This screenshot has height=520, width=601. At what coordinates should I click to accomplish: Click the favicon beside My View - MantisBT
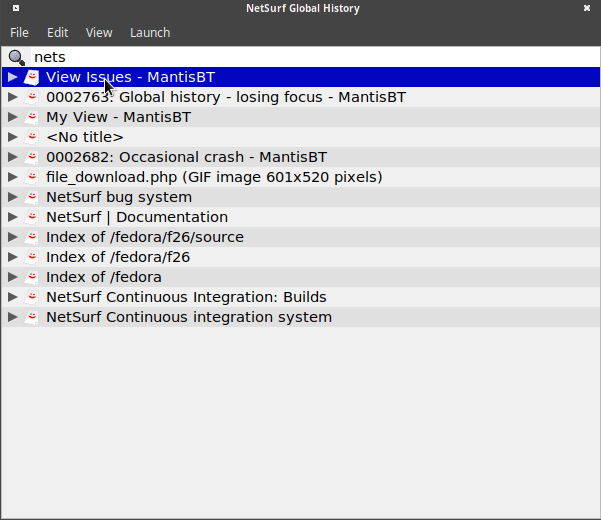tap(32, 117)
